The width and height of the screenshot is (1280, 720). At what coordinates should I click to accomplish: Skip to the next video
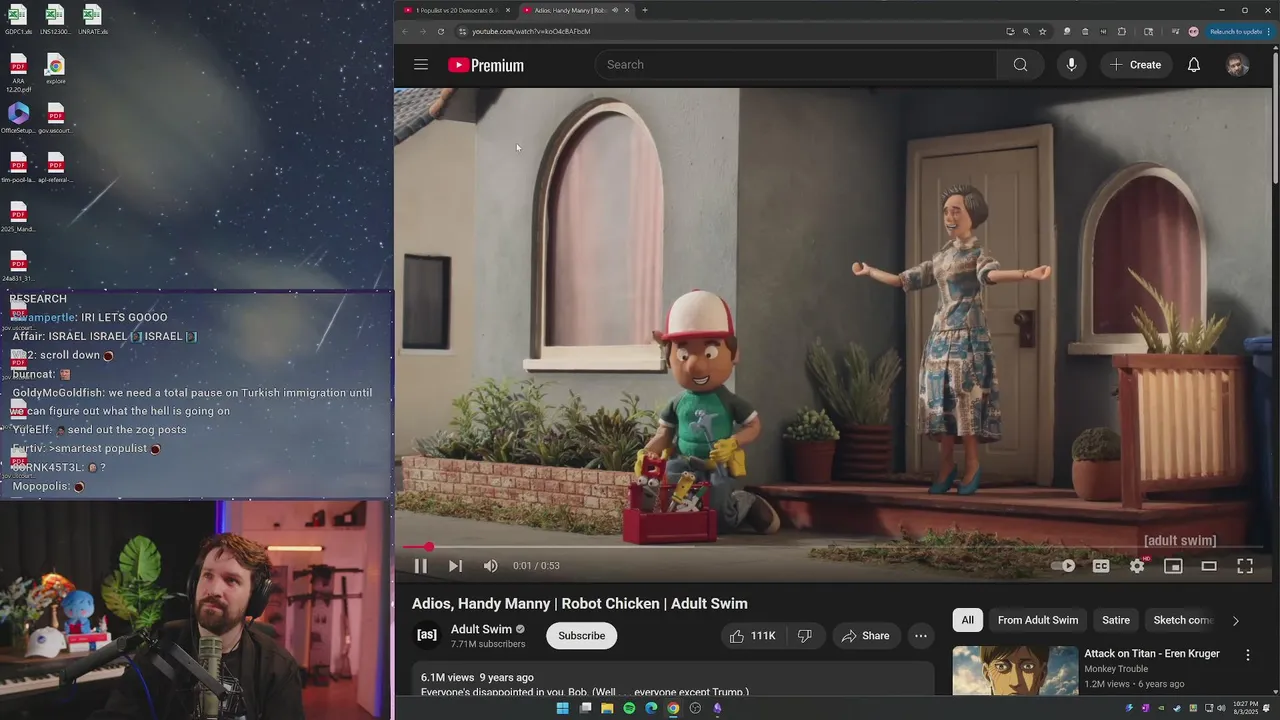pyautogui.click(x=455, y=566)
